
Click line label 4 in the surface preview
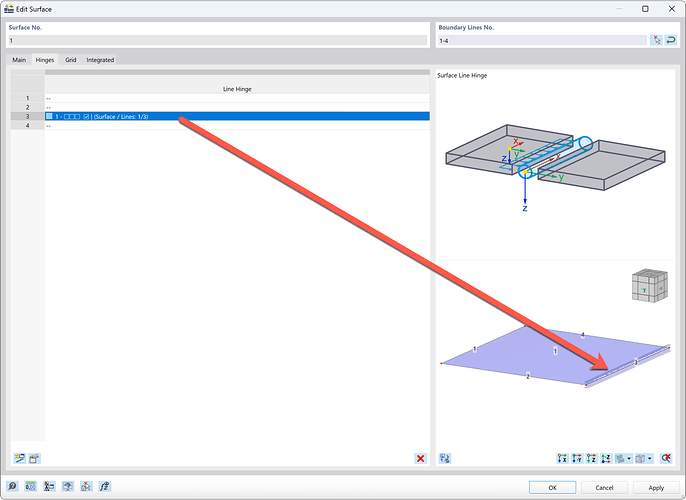pos(582,335)
